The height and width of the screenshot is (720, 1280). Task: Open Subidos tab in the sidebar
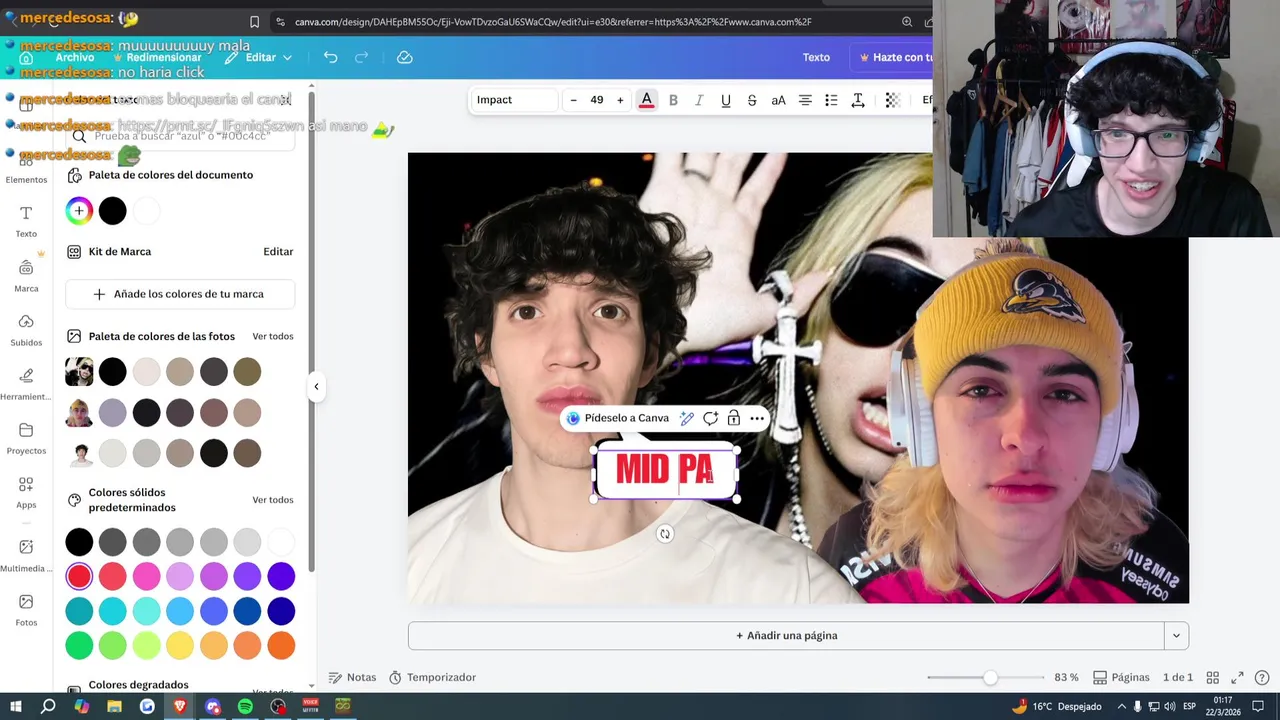(x=26, y=329)
